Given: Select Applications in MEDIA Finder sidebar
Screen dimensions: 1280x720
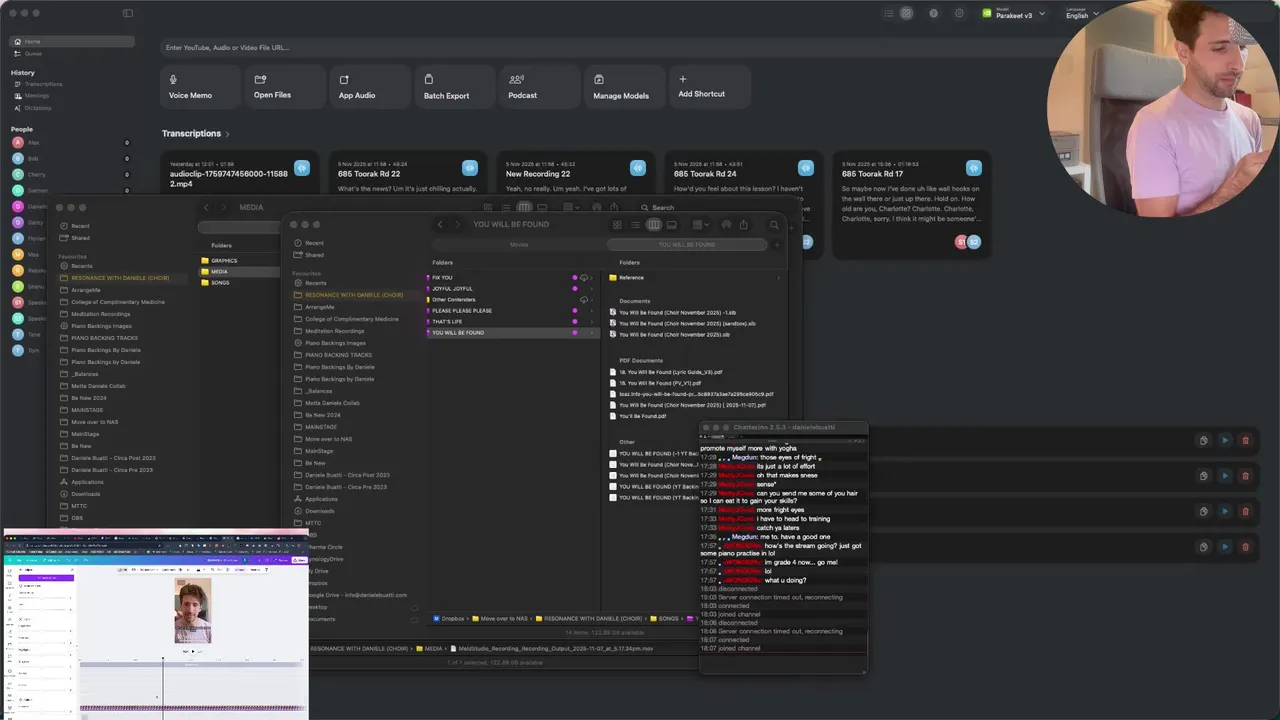Looking at the screenshot, I should tap(87, 482).
